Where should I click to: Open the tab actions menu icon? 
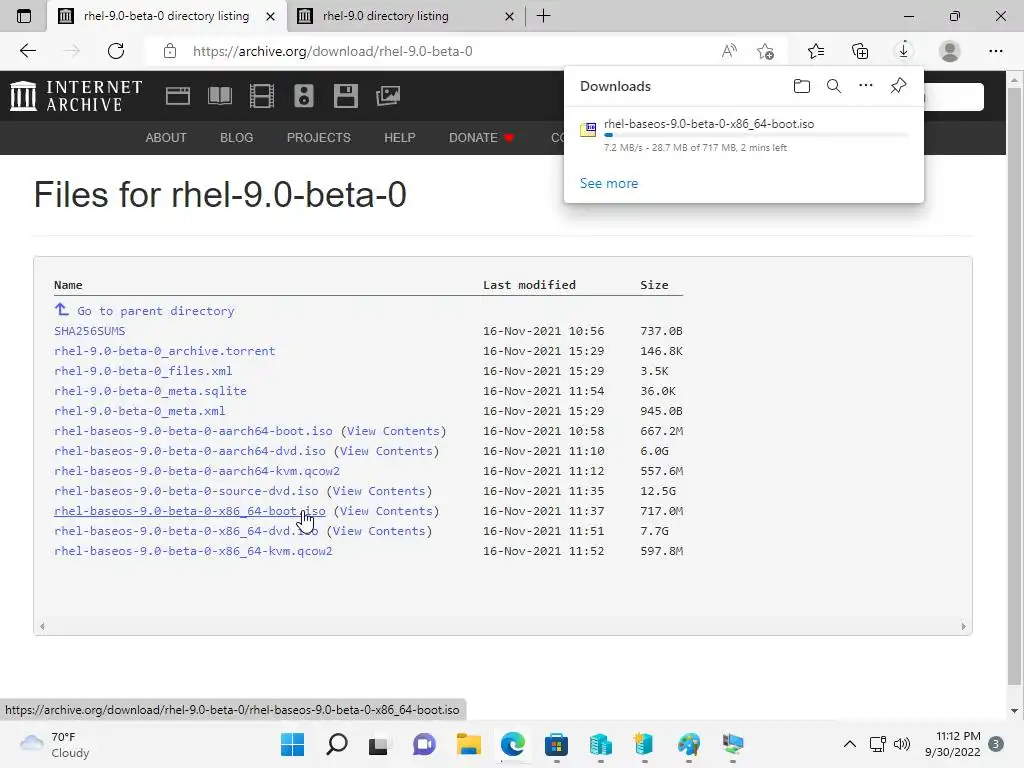(x=24, y=16)
